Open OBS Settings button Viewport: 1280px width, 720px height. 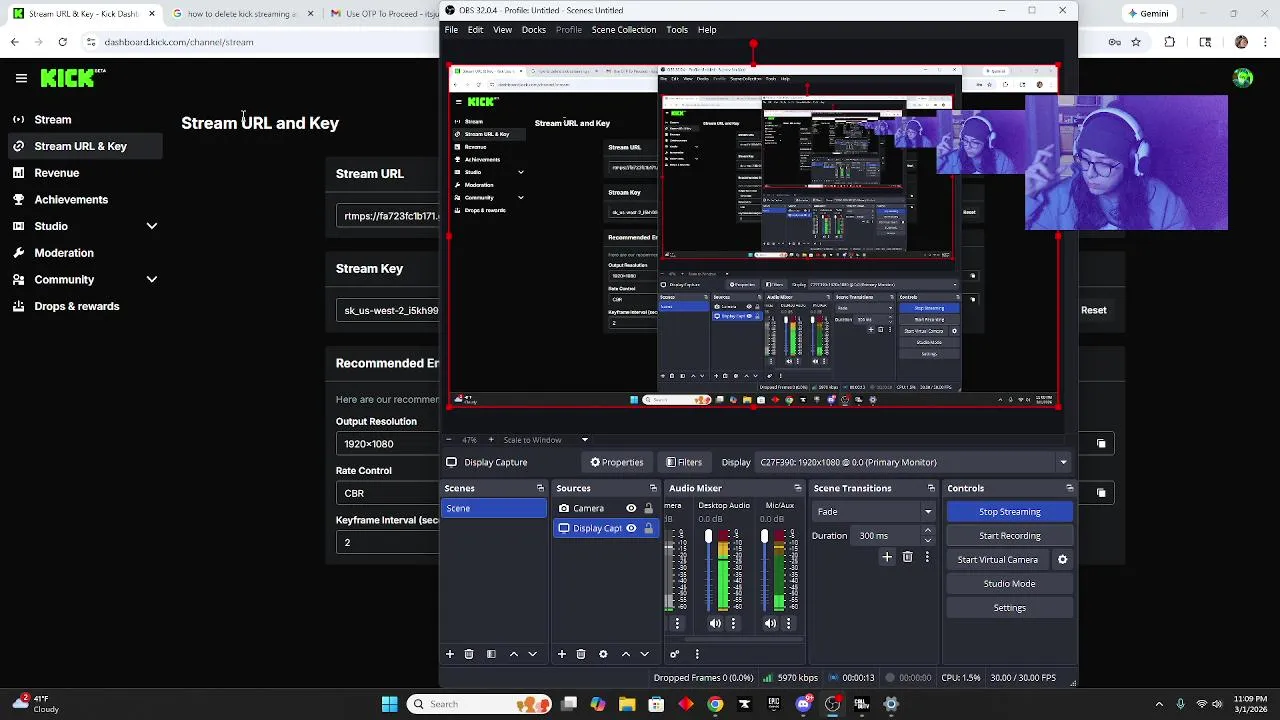point(1009,608)
